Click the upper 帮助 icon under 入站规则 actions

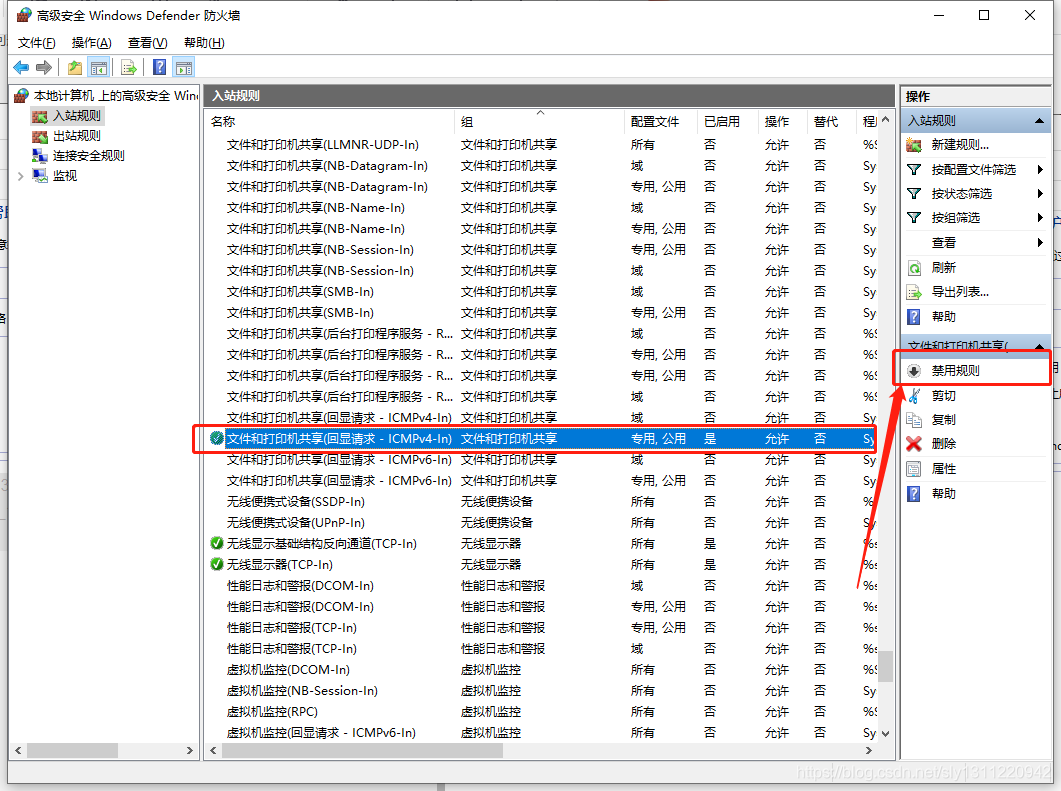[x=914, y=317]
